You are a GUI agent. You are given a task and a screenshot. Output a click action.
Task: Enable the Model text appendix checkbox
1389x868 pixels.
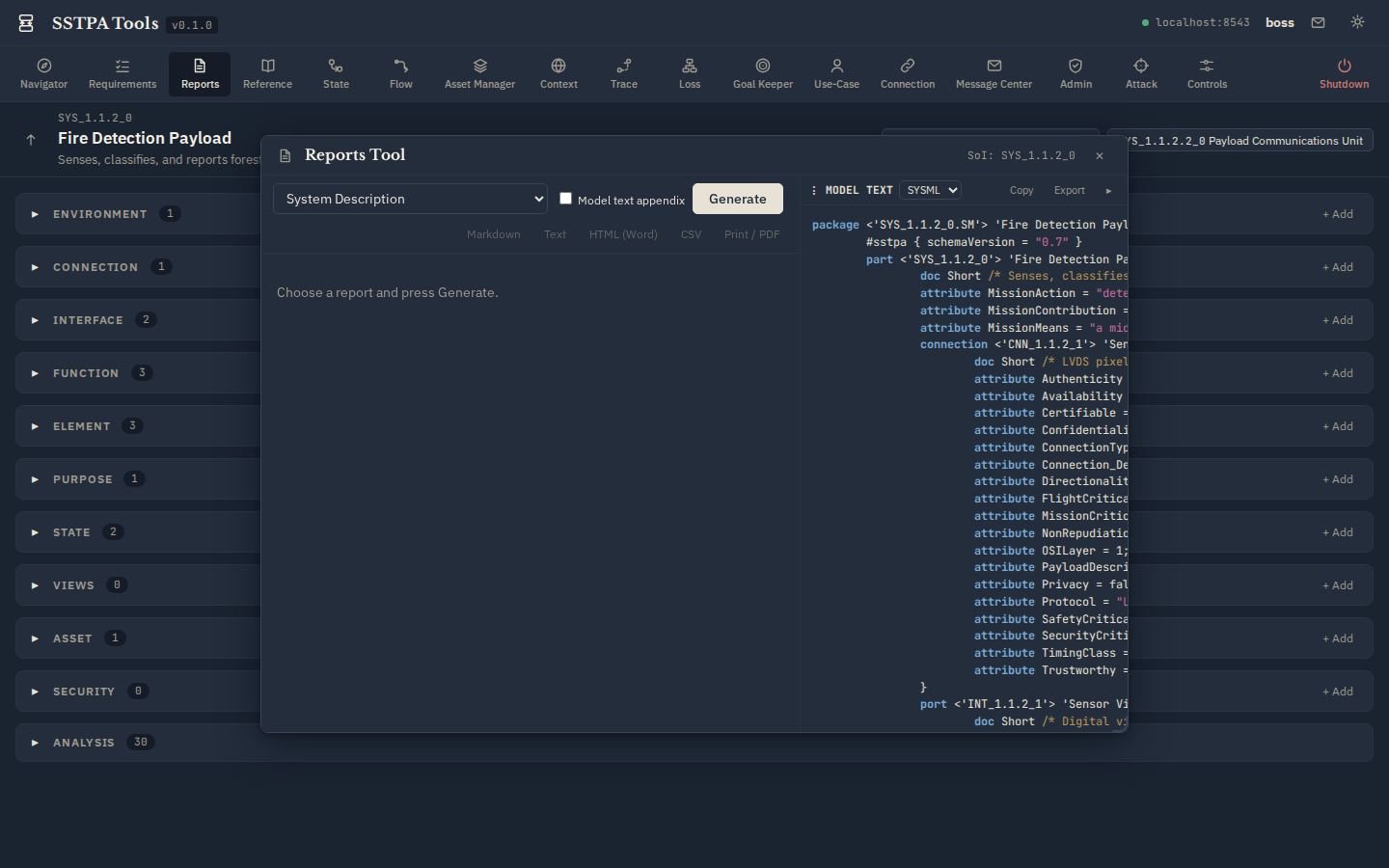tap(566, 199)
